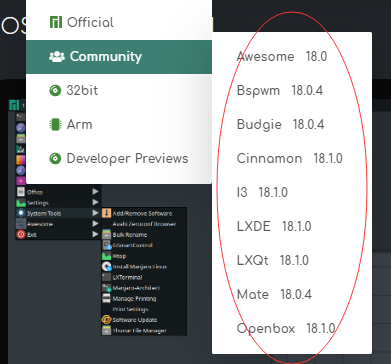Screen dimensions: 391x364
Task: Click the LXTerminal icon in the submenu
Action: [x=106, y=277]
